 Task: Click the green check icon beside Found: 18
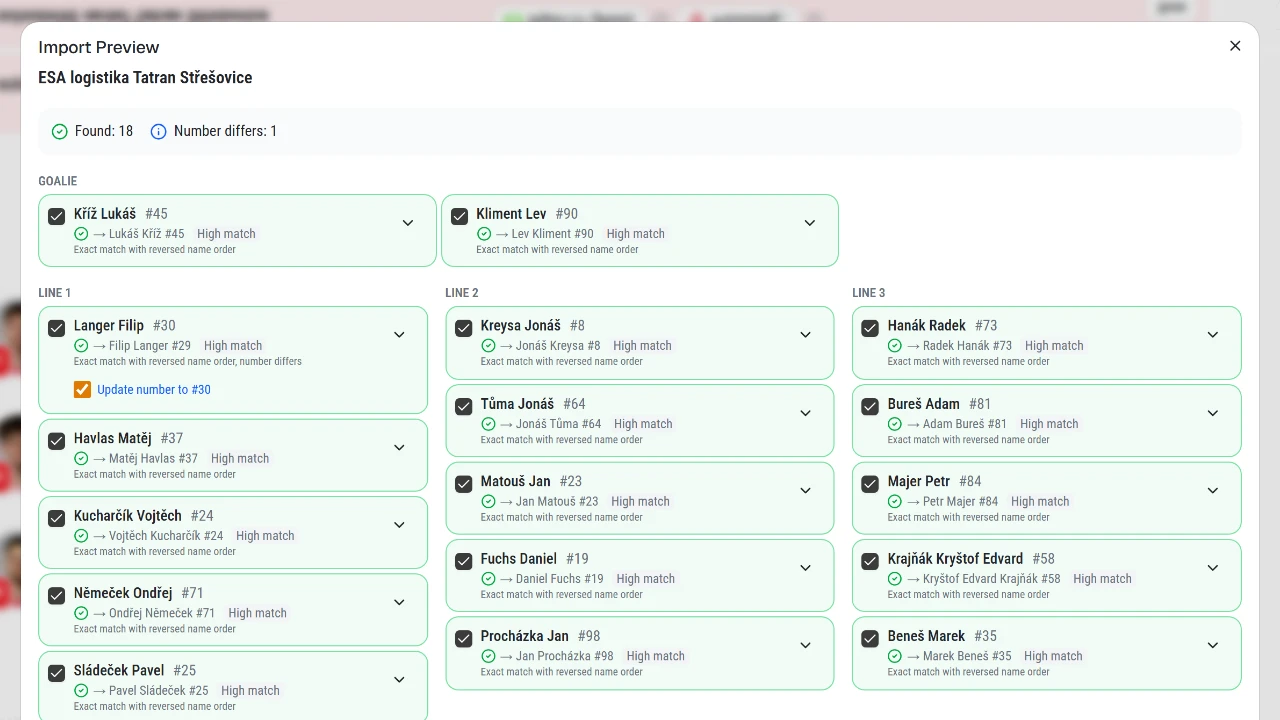click(59, 131)
